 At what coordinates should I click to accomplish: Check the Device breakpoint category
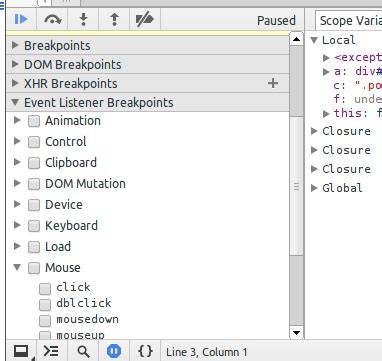34,205
